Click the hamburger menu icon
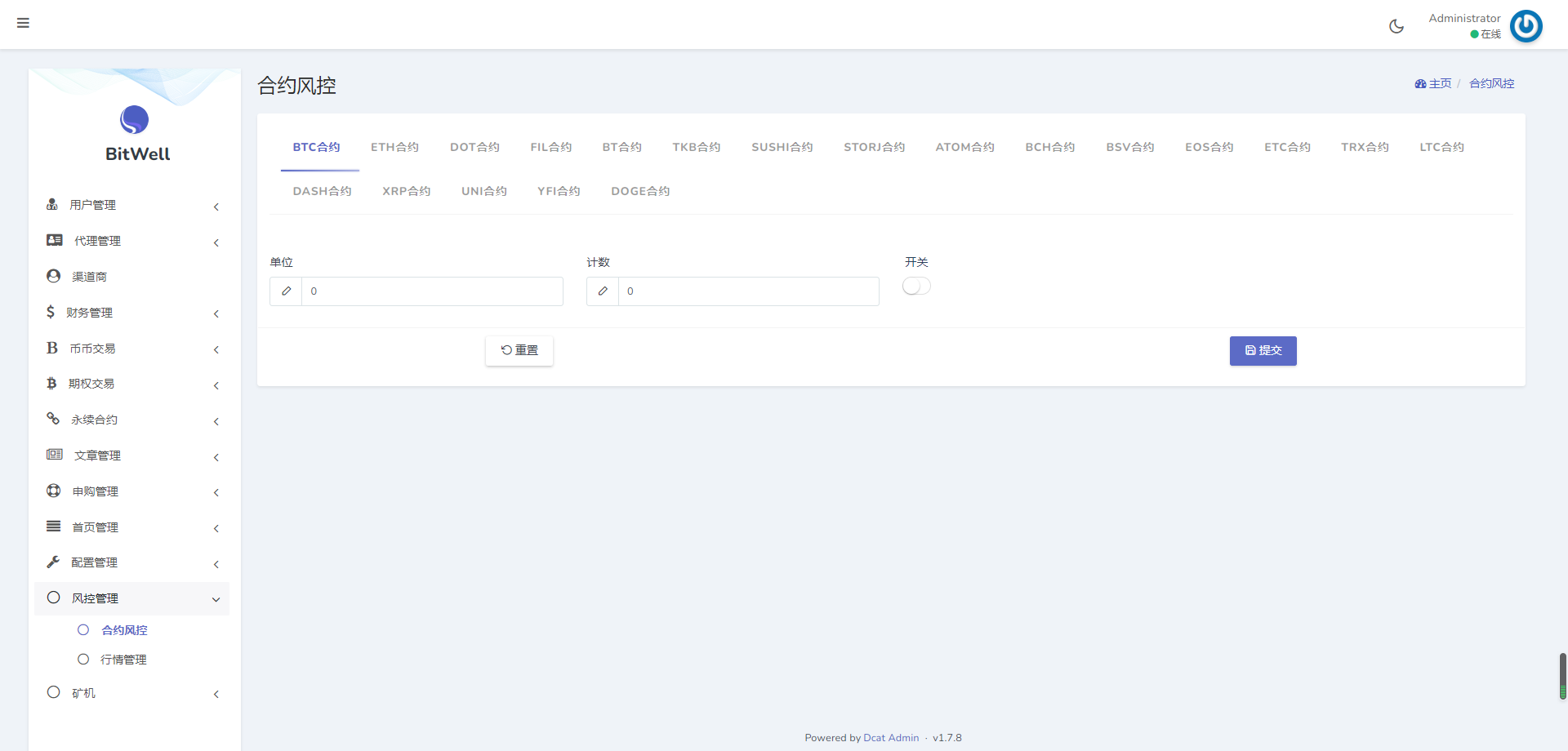Viewport: 1568px width, 751px height. coord(23,23)
